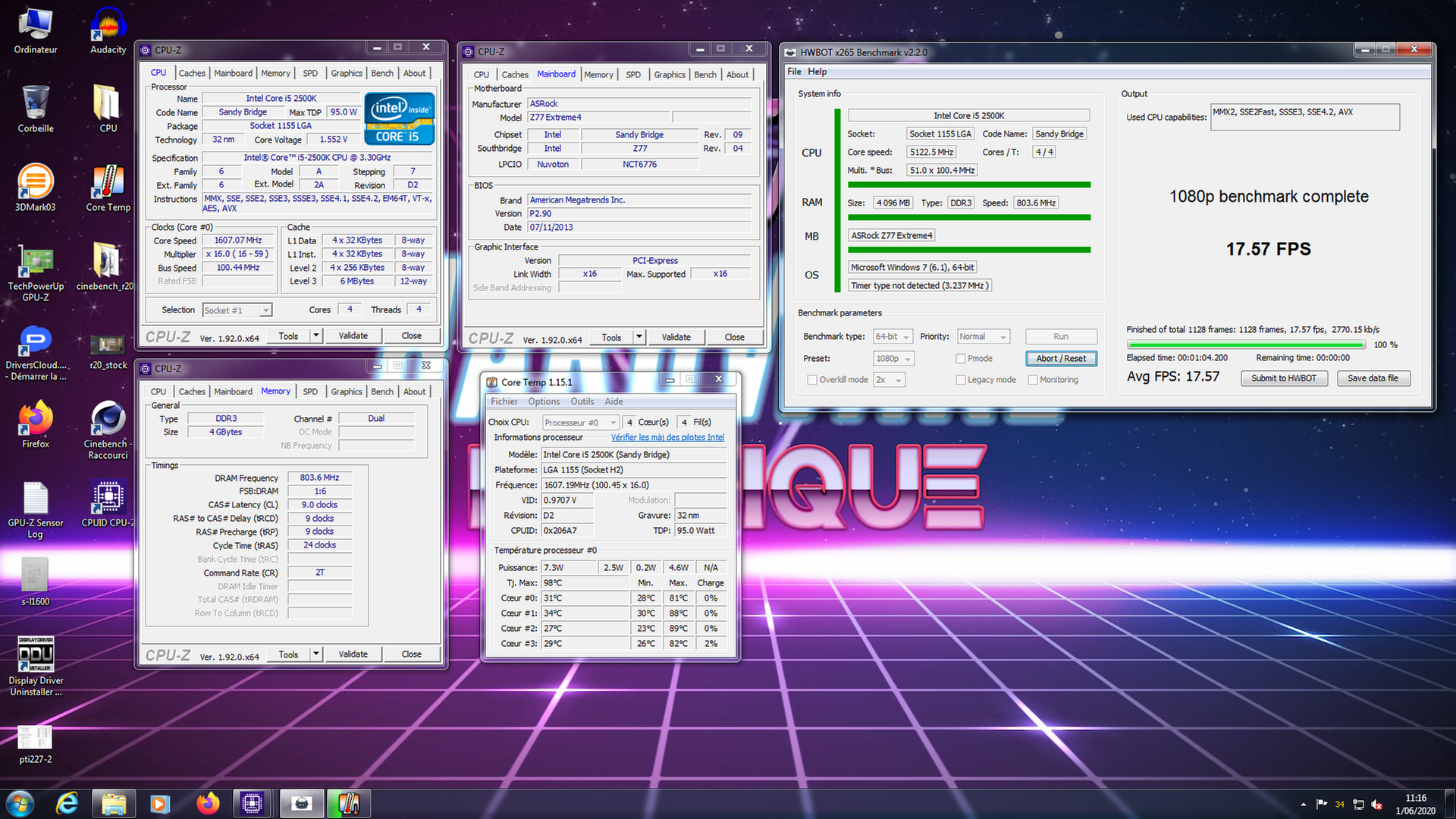Click Close button in Memory CPU-Z
1456x819 pixels.
point(411,654)
